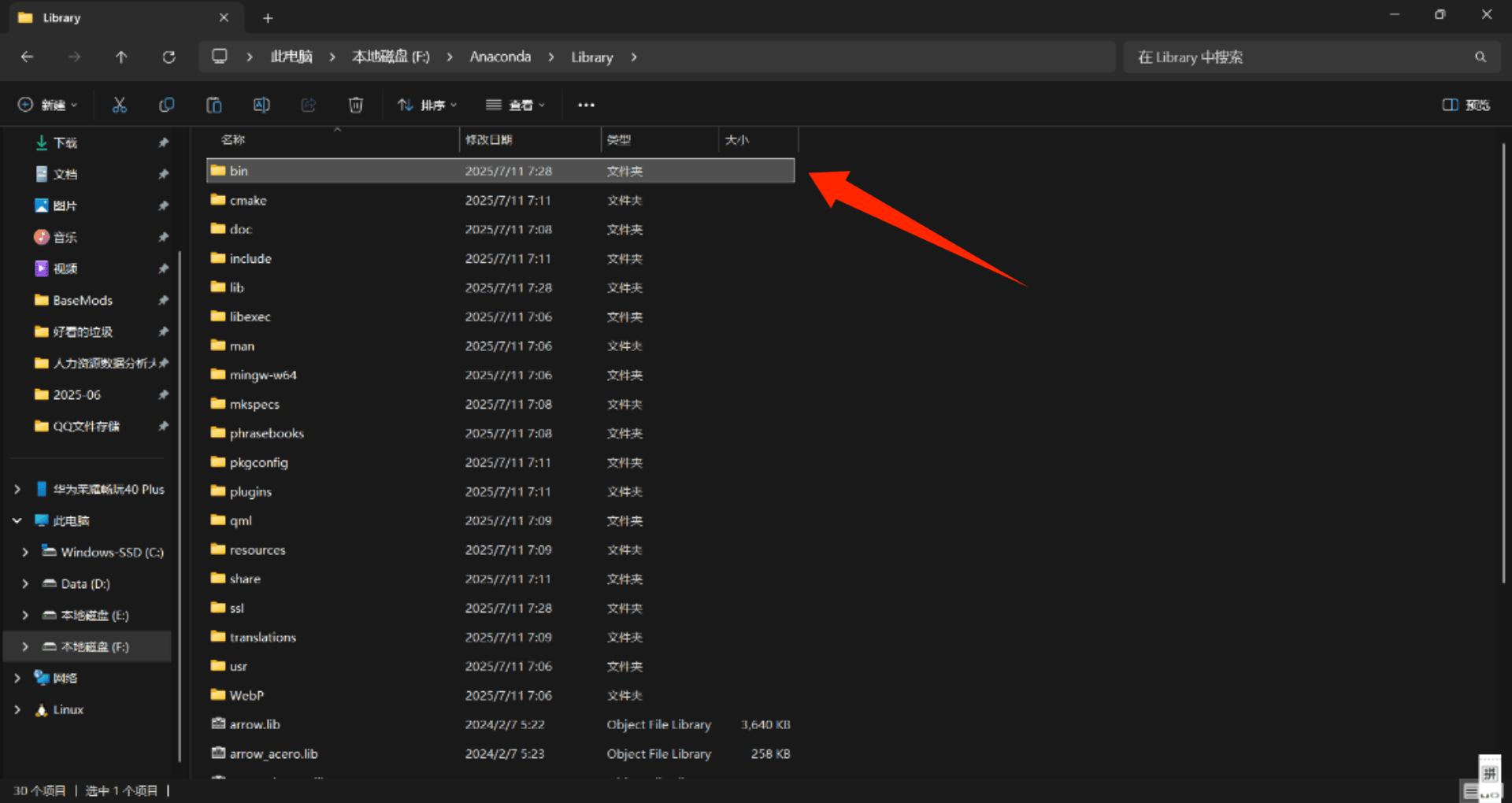Click the Delete trash icon
Image resolution: width=1512 pixels, height=803 pixels.
coord(356,105)
